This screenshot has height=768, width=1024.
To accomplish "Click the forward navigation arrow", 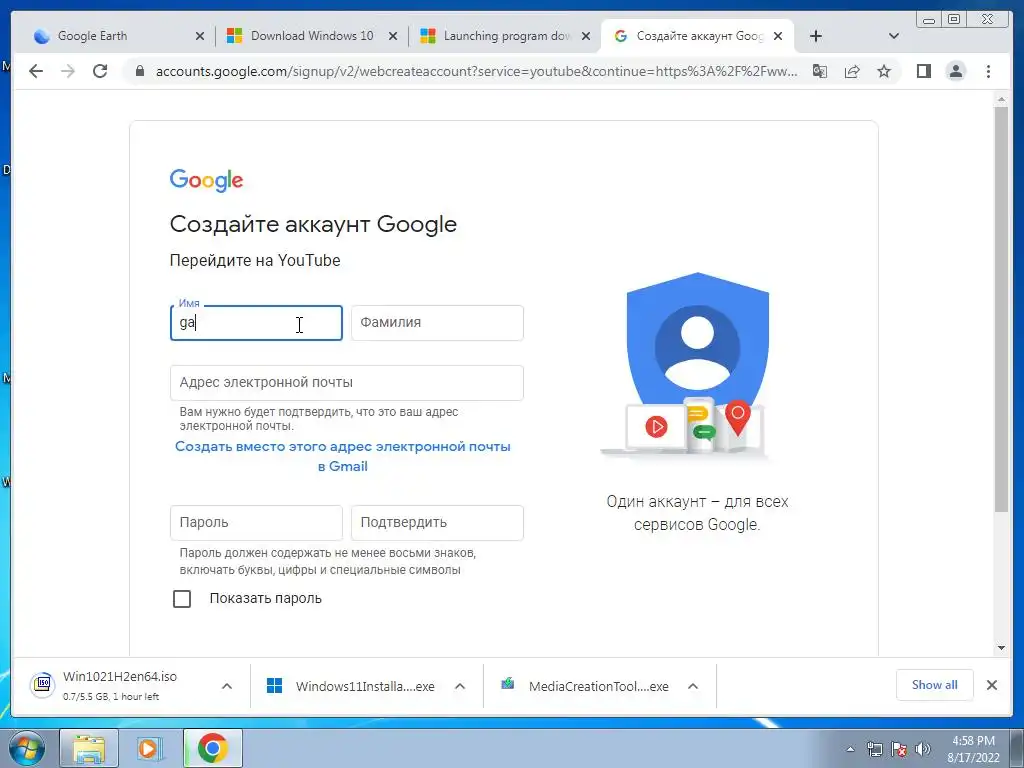I will (68, 71).
